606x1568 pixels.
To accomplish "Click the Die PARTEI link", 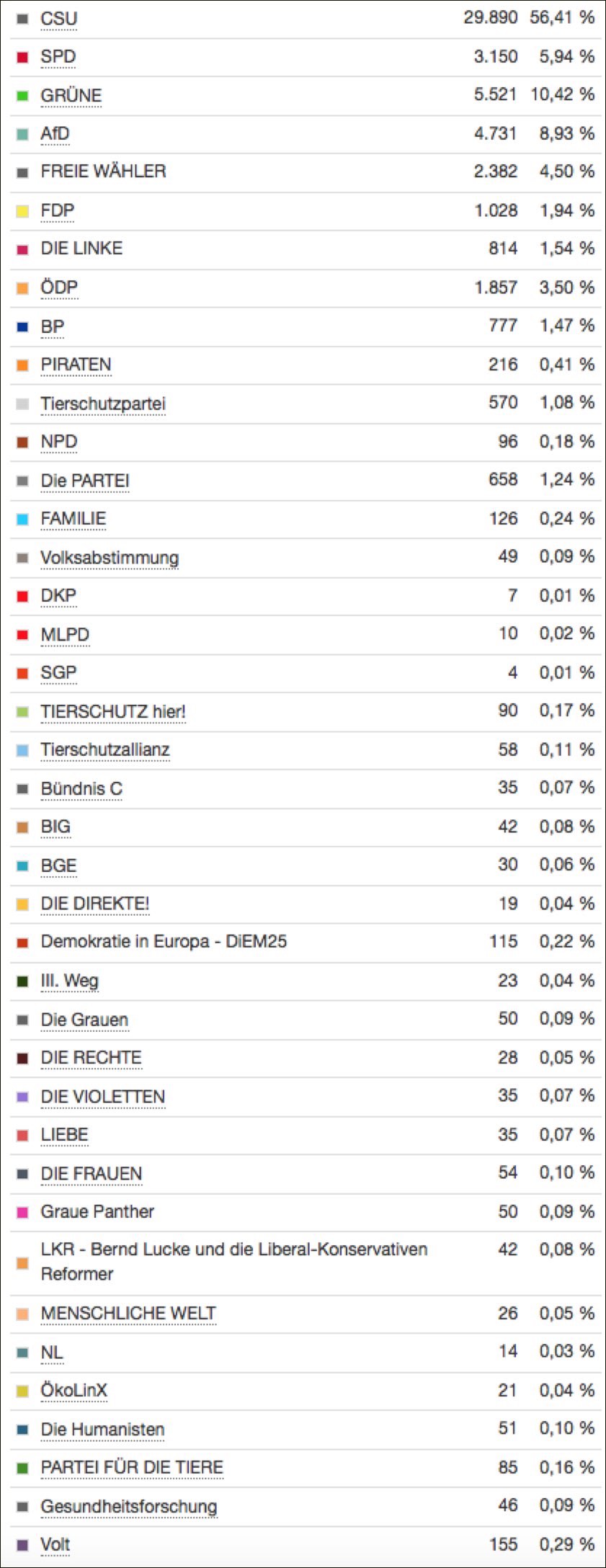I will pyautogui.click(x=84, y=481).
